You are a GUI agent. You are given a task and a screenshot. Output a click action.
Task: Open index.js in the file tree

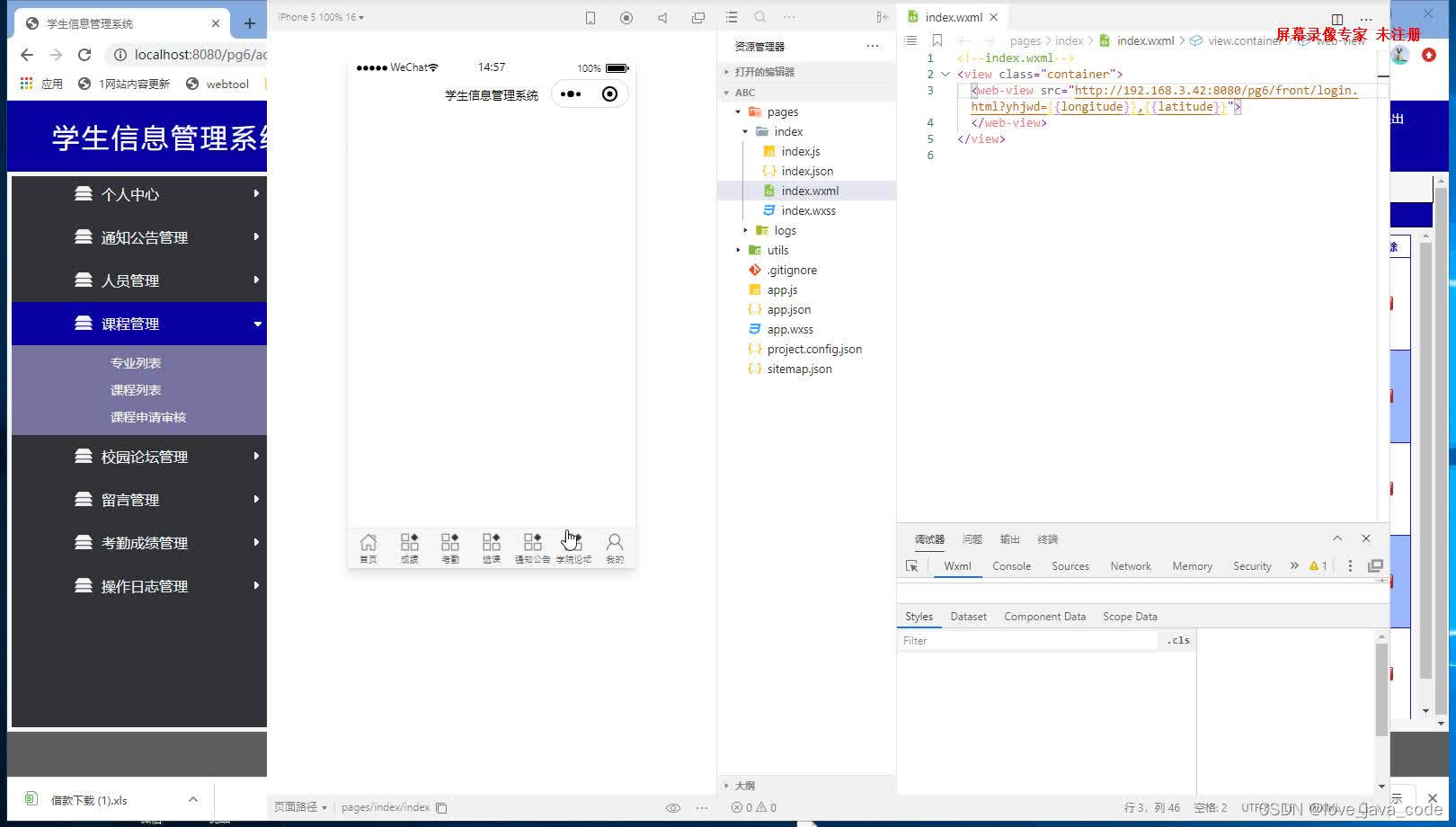(800, 152)
